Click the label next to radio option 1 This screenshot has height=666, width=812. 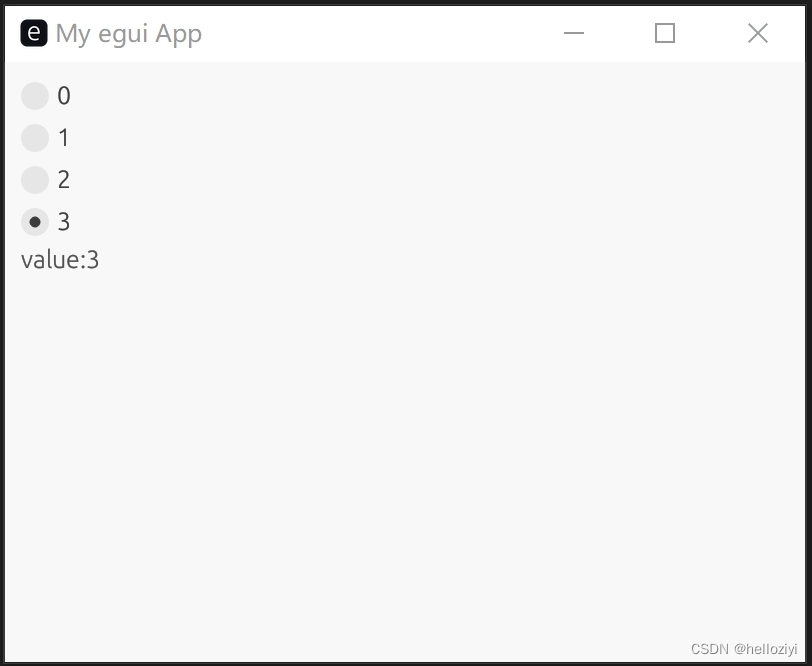(x=63, y=137)
